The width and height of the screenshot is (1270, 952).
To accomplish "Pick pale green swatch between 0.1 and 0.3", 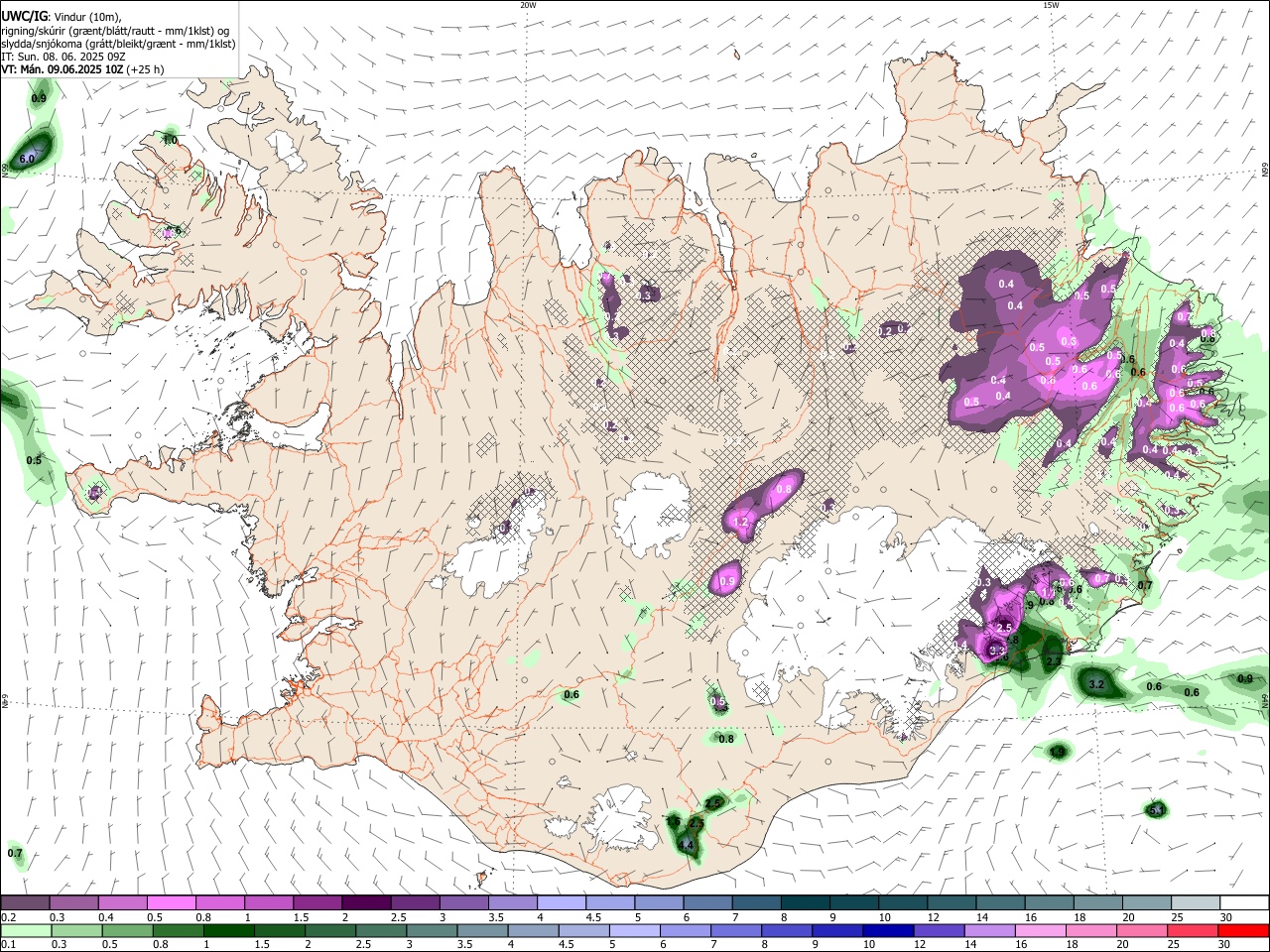I will [x=25, y=930].
